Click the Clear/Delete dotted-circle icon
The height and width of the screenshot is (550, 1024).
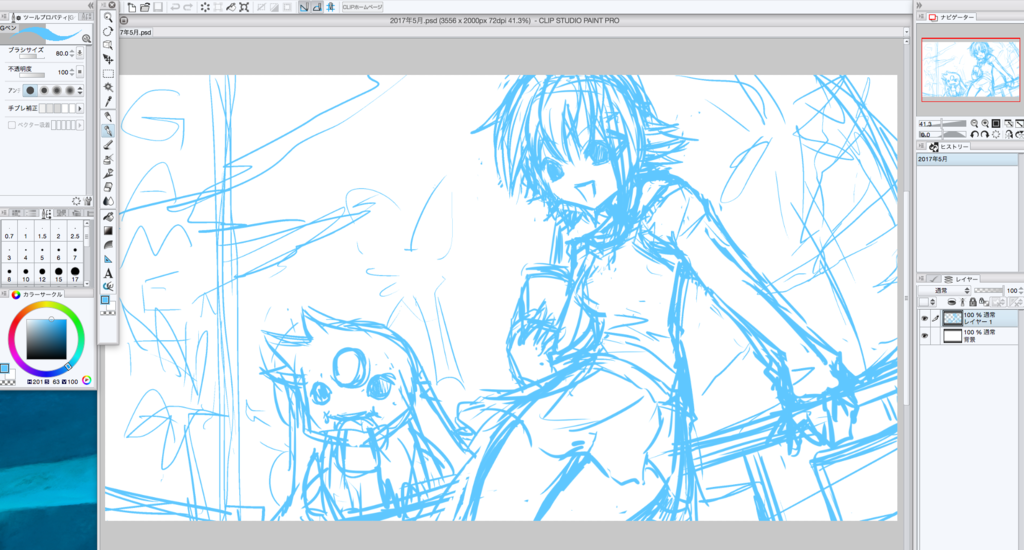click(205, 7)
